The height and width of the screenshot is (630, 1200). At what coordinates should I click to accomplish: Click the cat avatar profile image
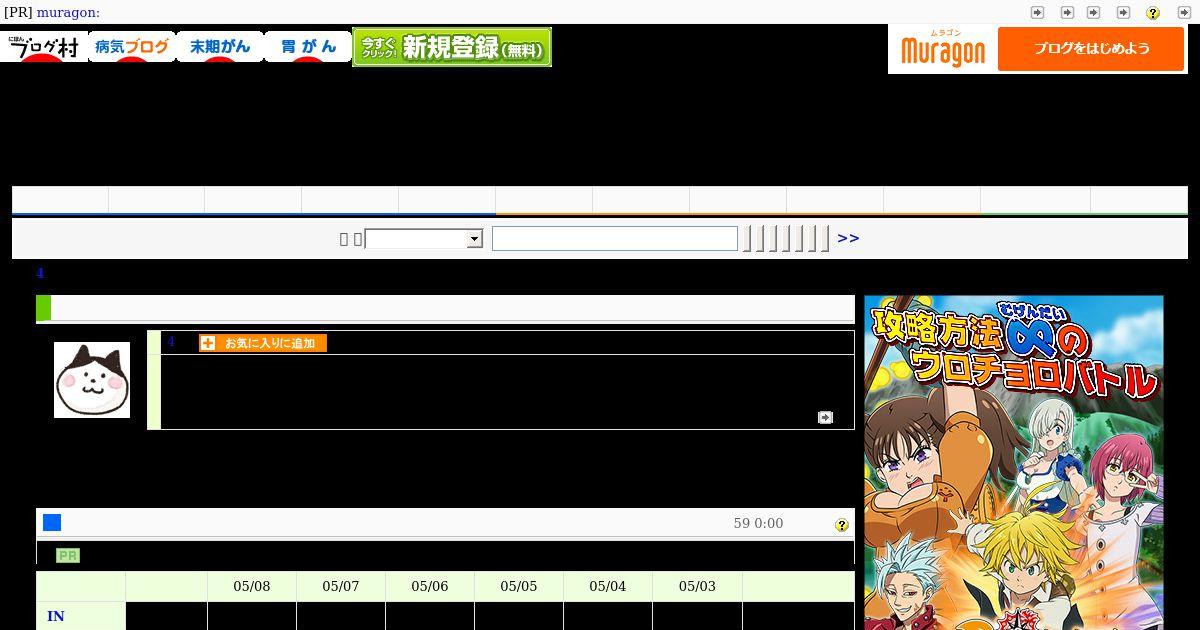[92, 380]
